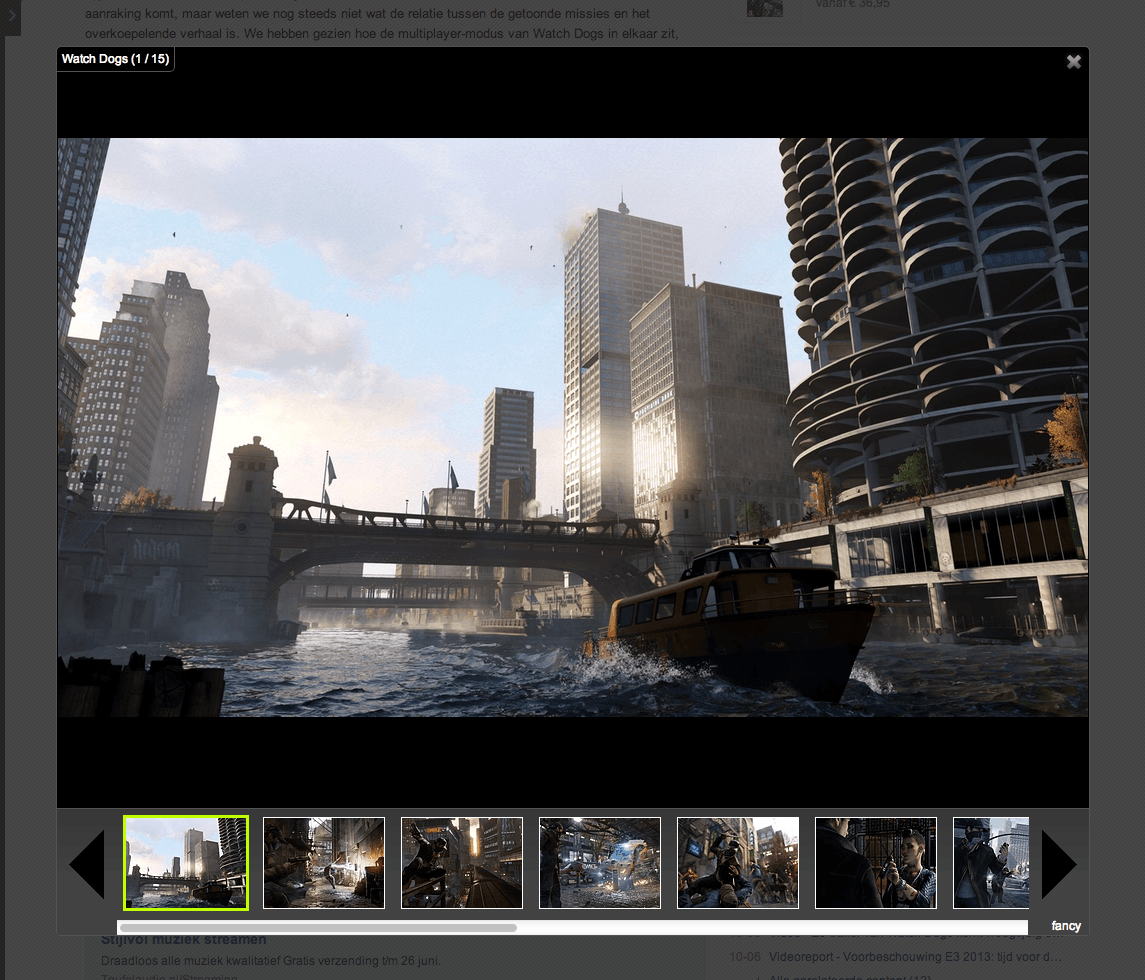Click the main Watch Dogs screenshot image

click(572, 427)
